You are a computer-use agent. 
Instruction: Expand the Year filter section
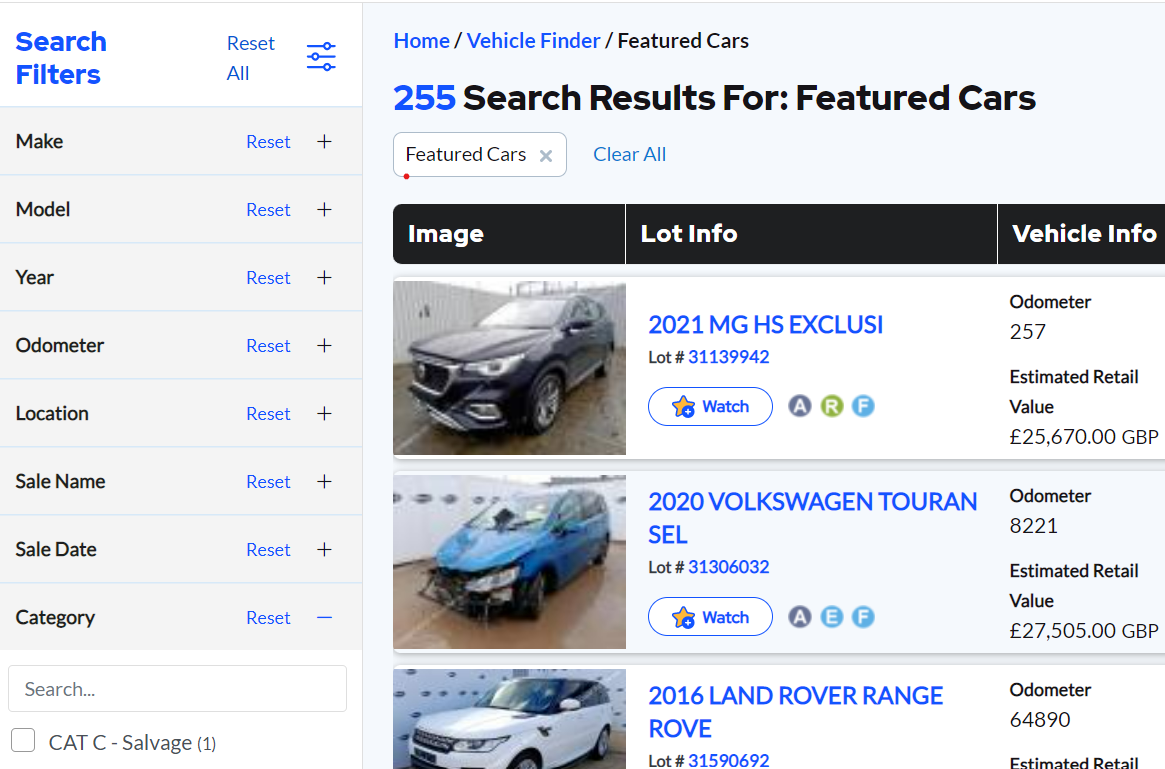pos(324,277)
